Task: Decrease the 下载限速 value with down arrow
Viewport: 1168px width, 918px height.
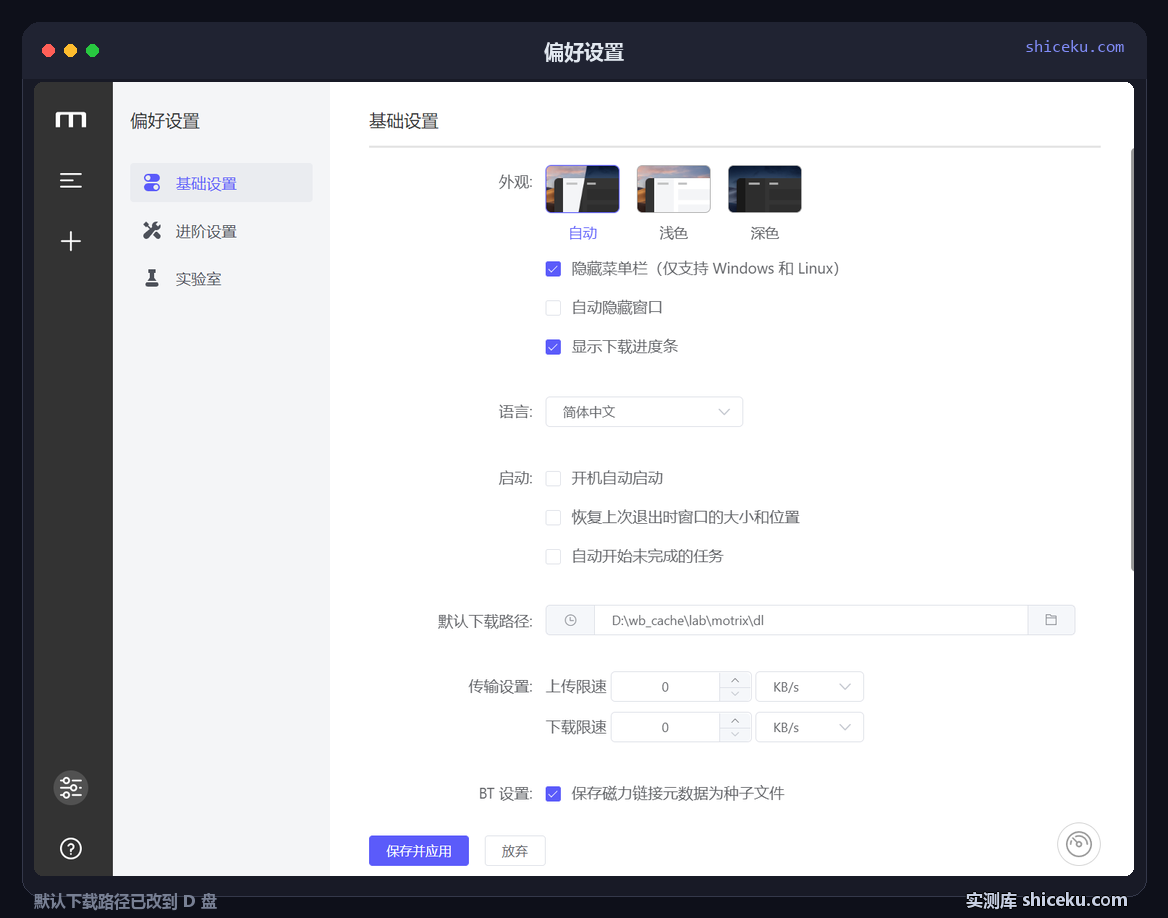Action: pyautogui.click(x=735, y=735)
